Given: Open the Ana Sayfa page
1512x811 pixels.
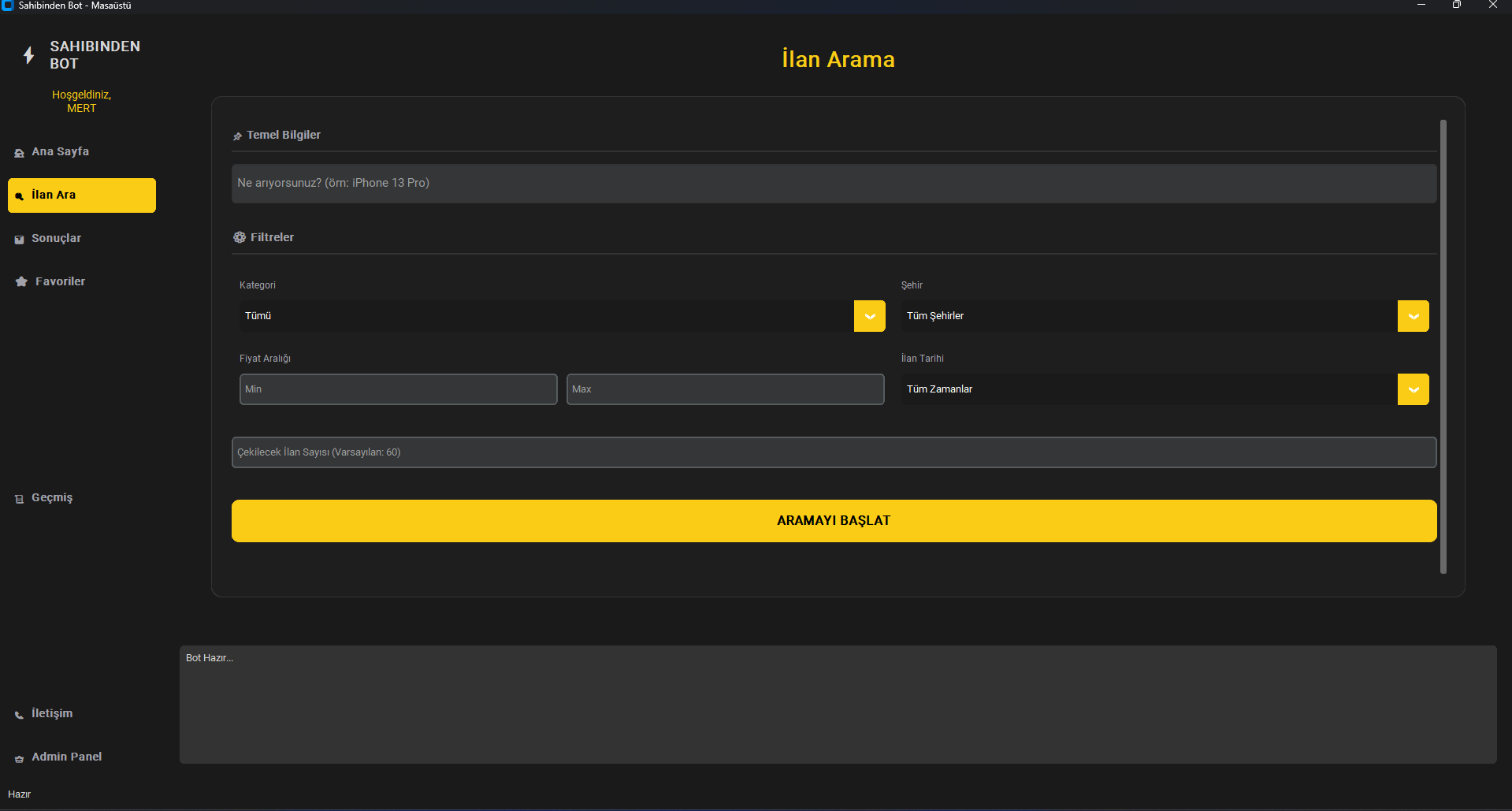Looking at the screenshot, I should point(82,152).
